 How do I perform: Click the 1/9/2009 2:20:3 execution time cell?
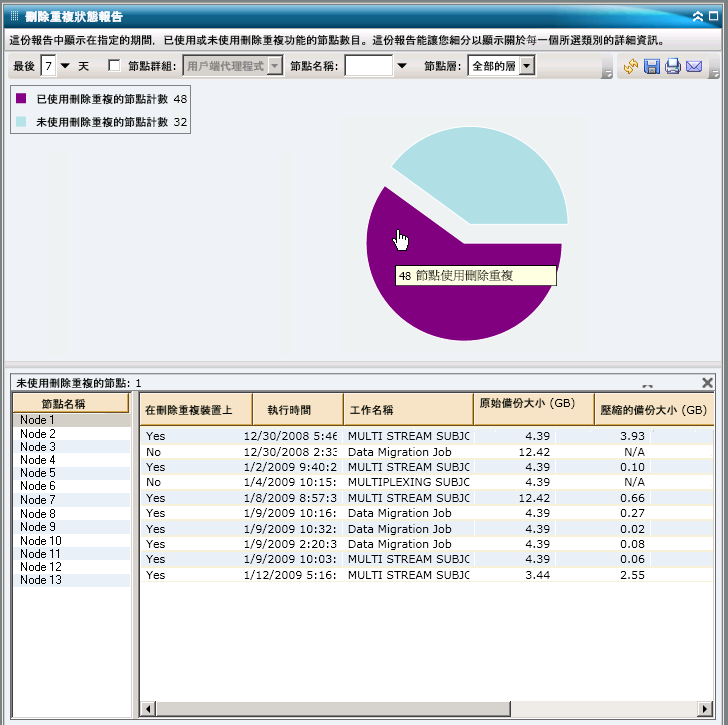pyautogui.click(x=290, y=544)
